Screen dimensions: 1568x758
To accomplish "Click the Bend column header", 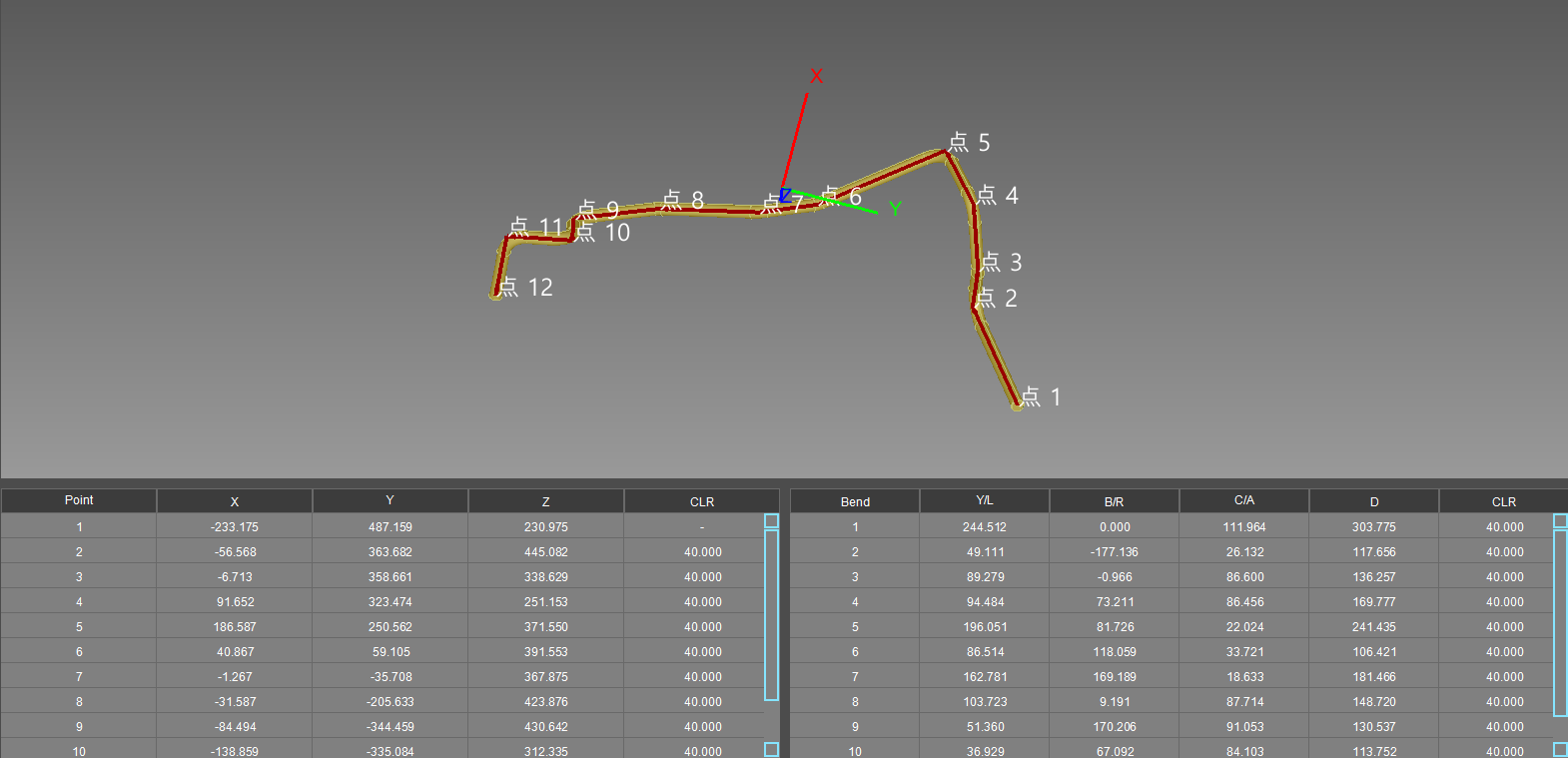I will coord(855,501).
